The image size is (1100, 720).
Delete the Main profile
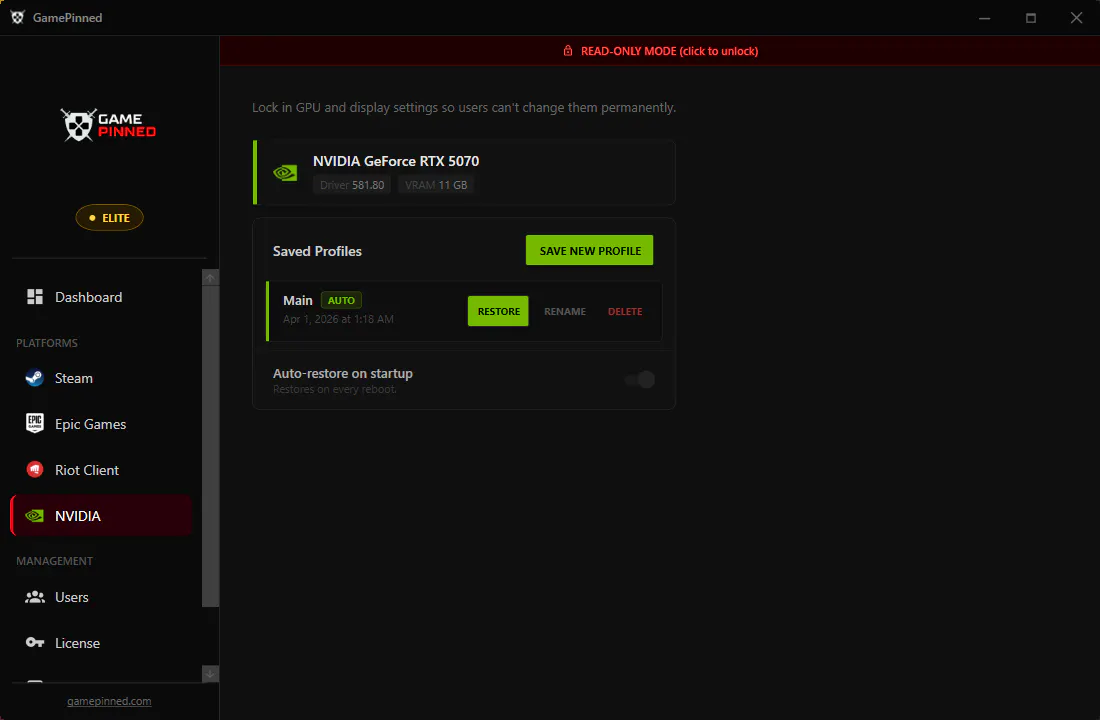625,312
